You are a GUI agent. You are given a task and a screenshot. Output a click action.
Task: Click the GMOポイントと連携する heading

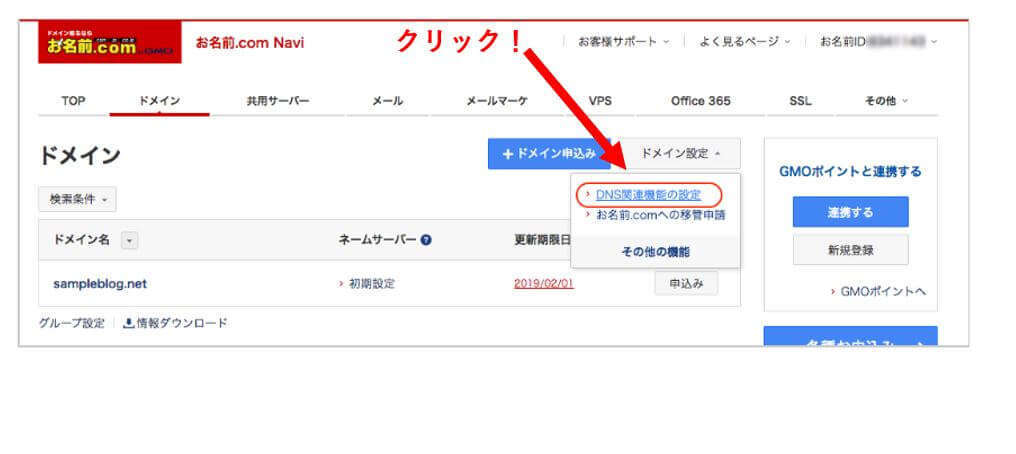pyautogui.click(x=850, y=172)
